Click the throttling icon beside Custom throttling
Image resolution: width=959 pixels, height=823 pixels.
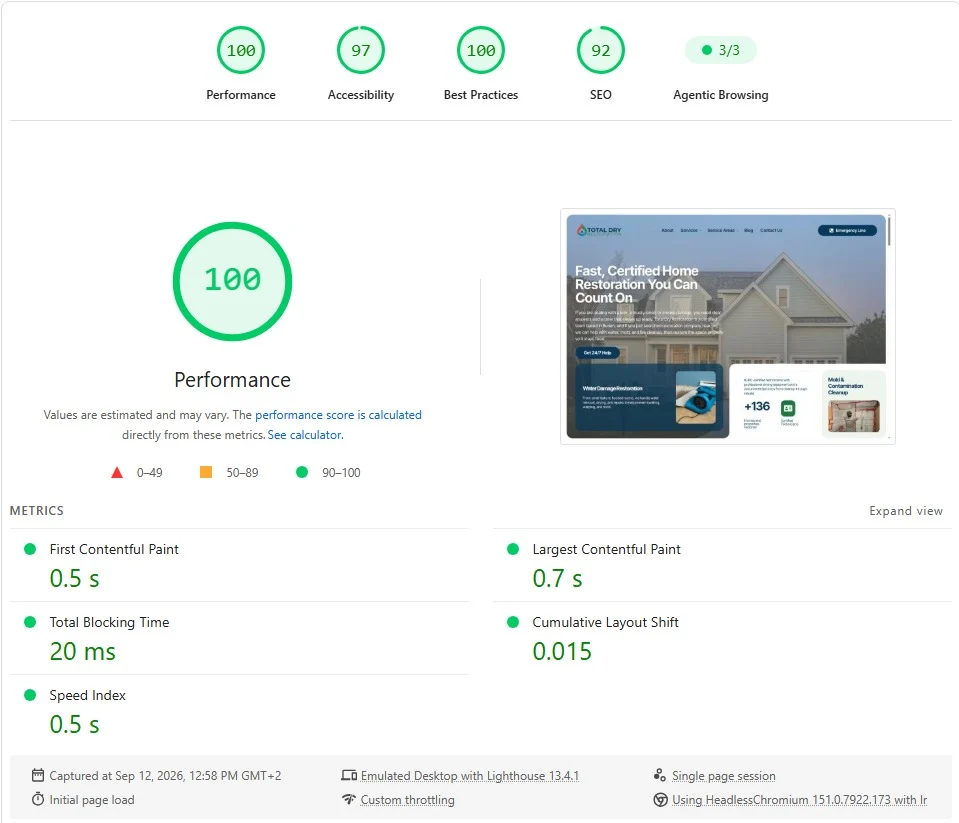tap(349, 799)
